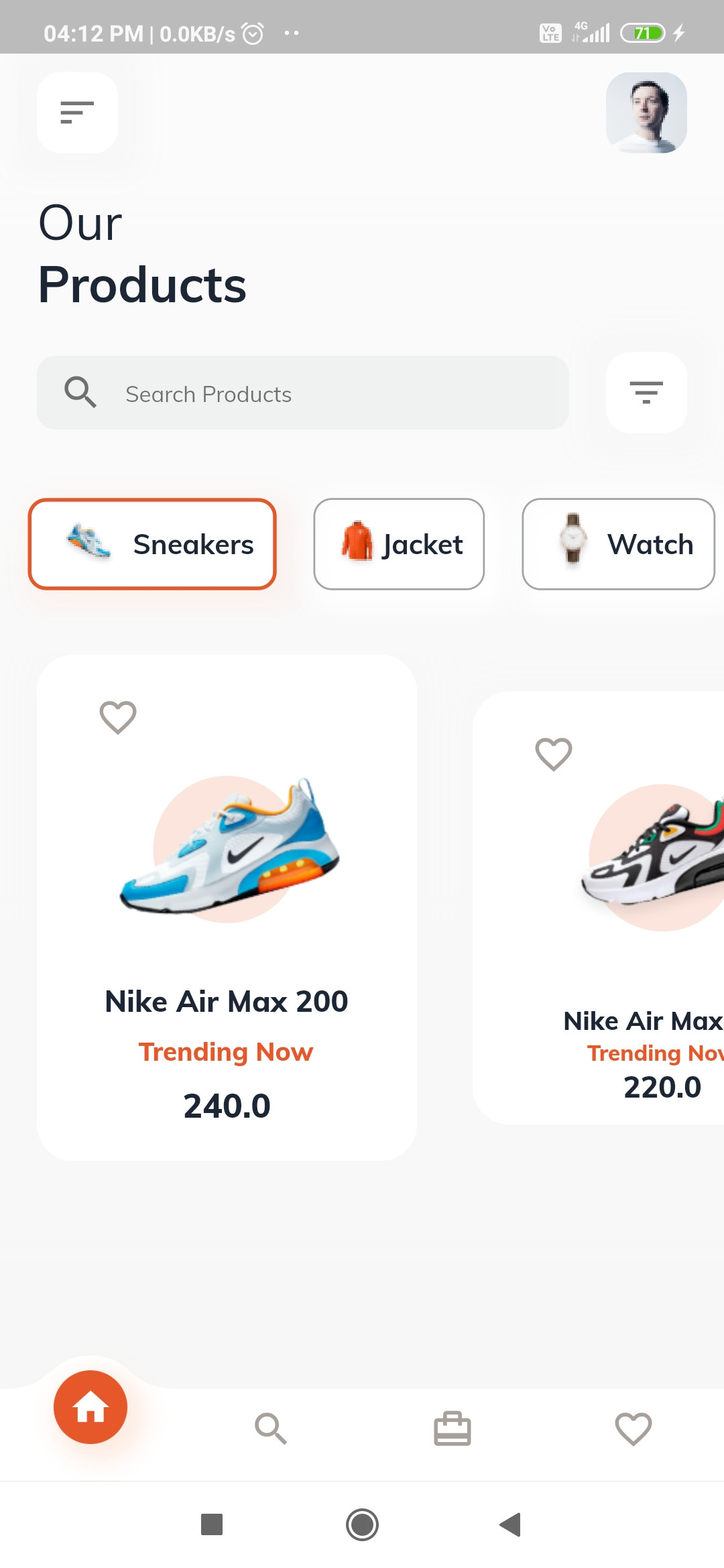This screenshot has height=1568, width=724.
Task: Open the user profile avatar
Action: pos(646,113)
